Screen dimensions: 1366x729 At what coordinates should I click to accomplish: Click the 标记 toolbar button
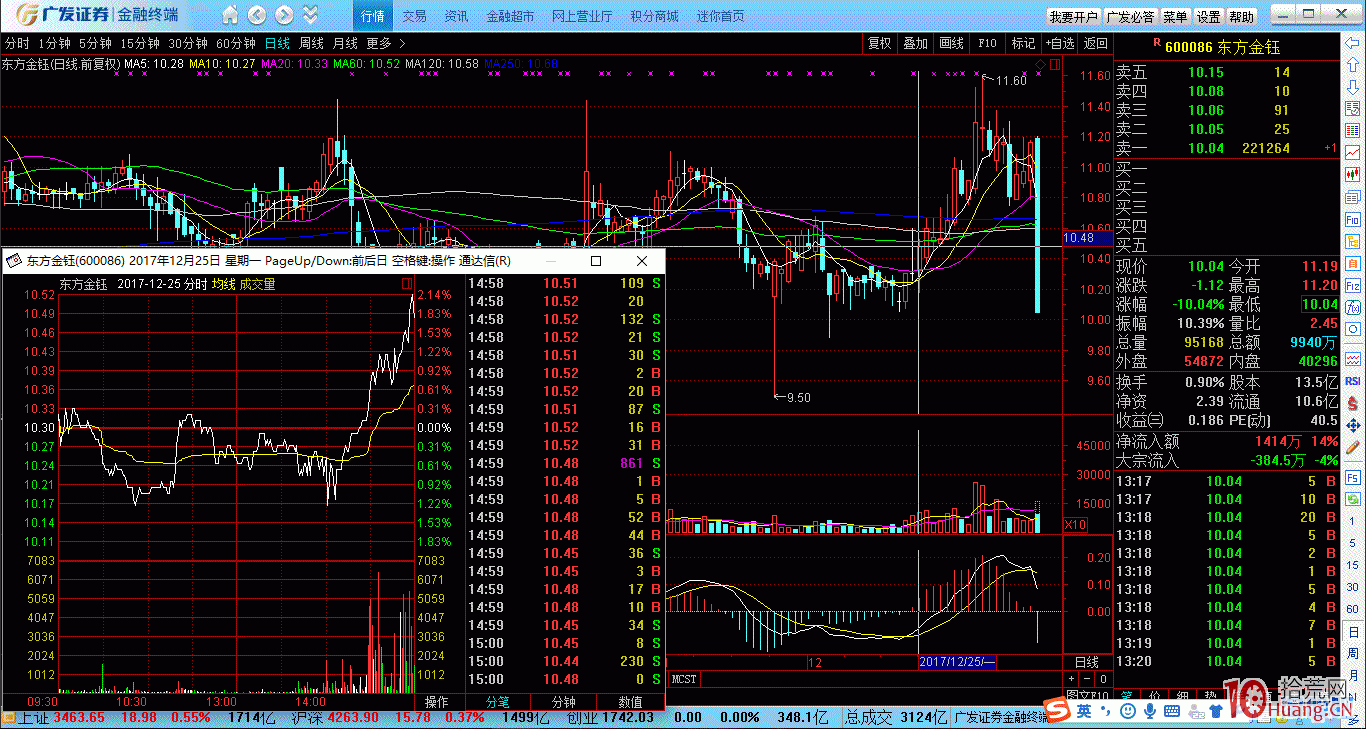coord(1023,43)
